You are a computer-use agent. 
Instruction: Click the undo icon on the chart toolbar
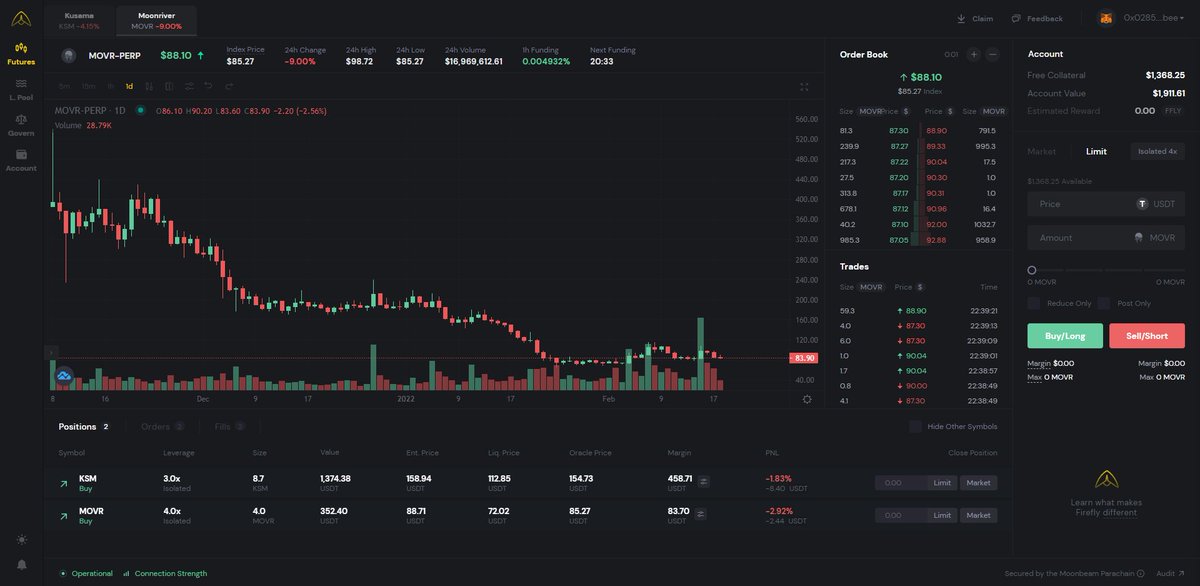click(x=207, y=87)
